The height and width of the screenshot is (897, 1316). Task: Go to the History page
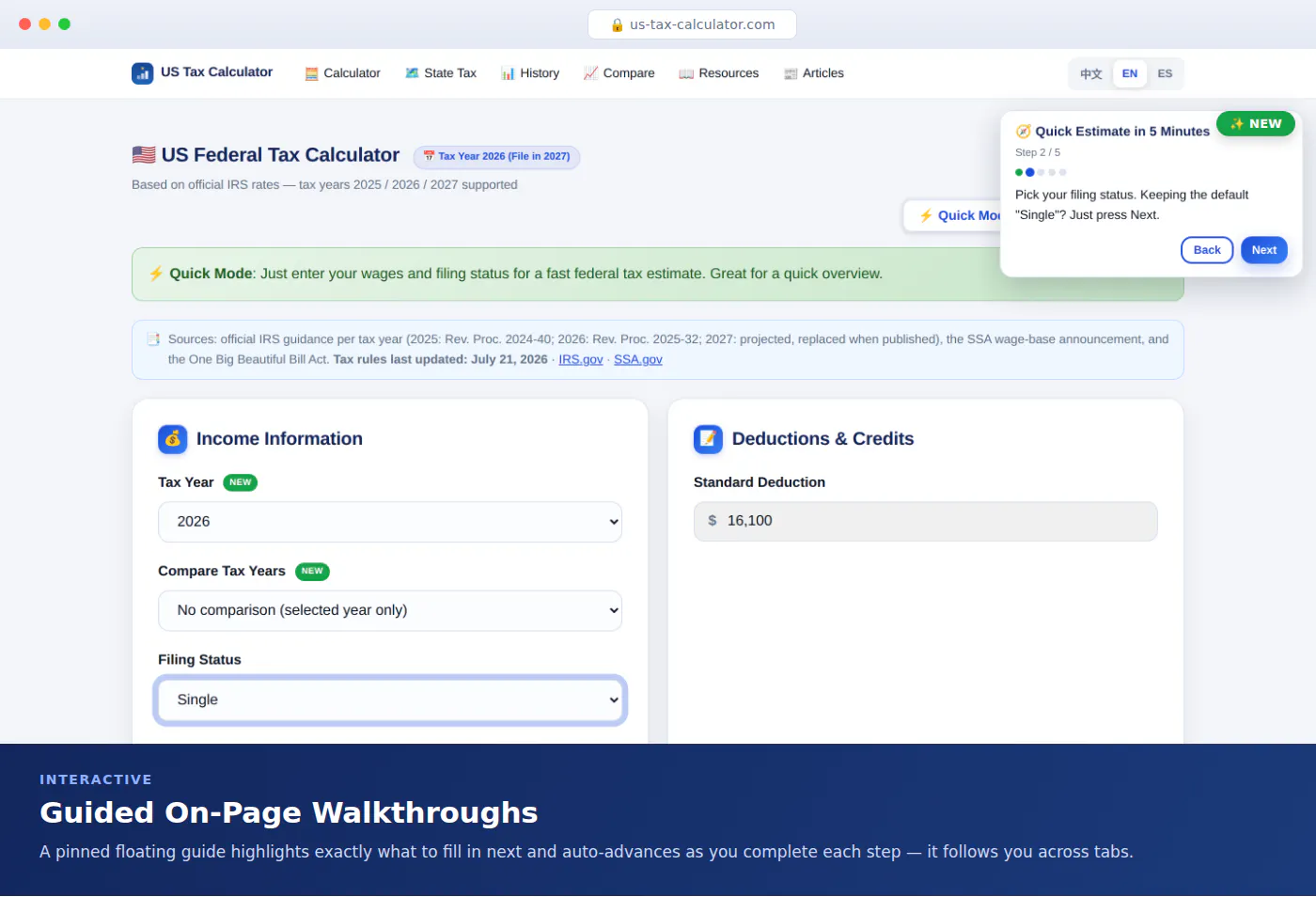530,73
